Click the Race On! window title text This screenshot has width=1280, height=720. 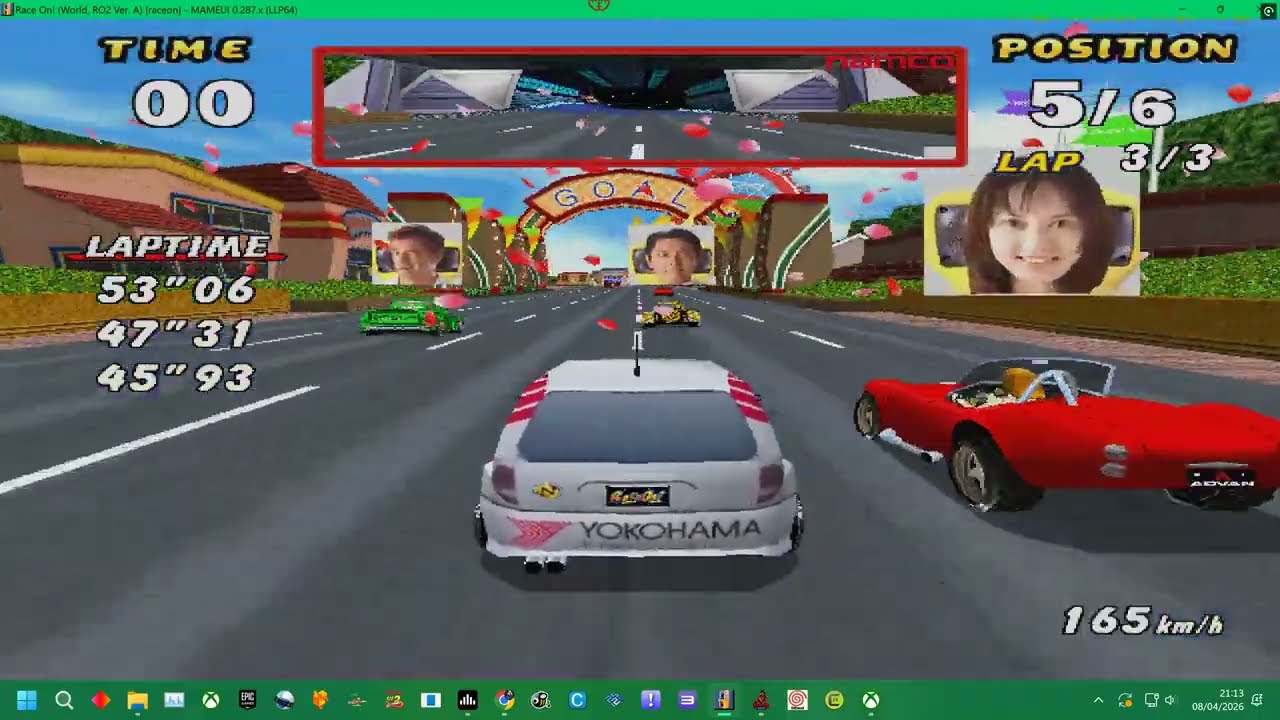click(154, 9)
